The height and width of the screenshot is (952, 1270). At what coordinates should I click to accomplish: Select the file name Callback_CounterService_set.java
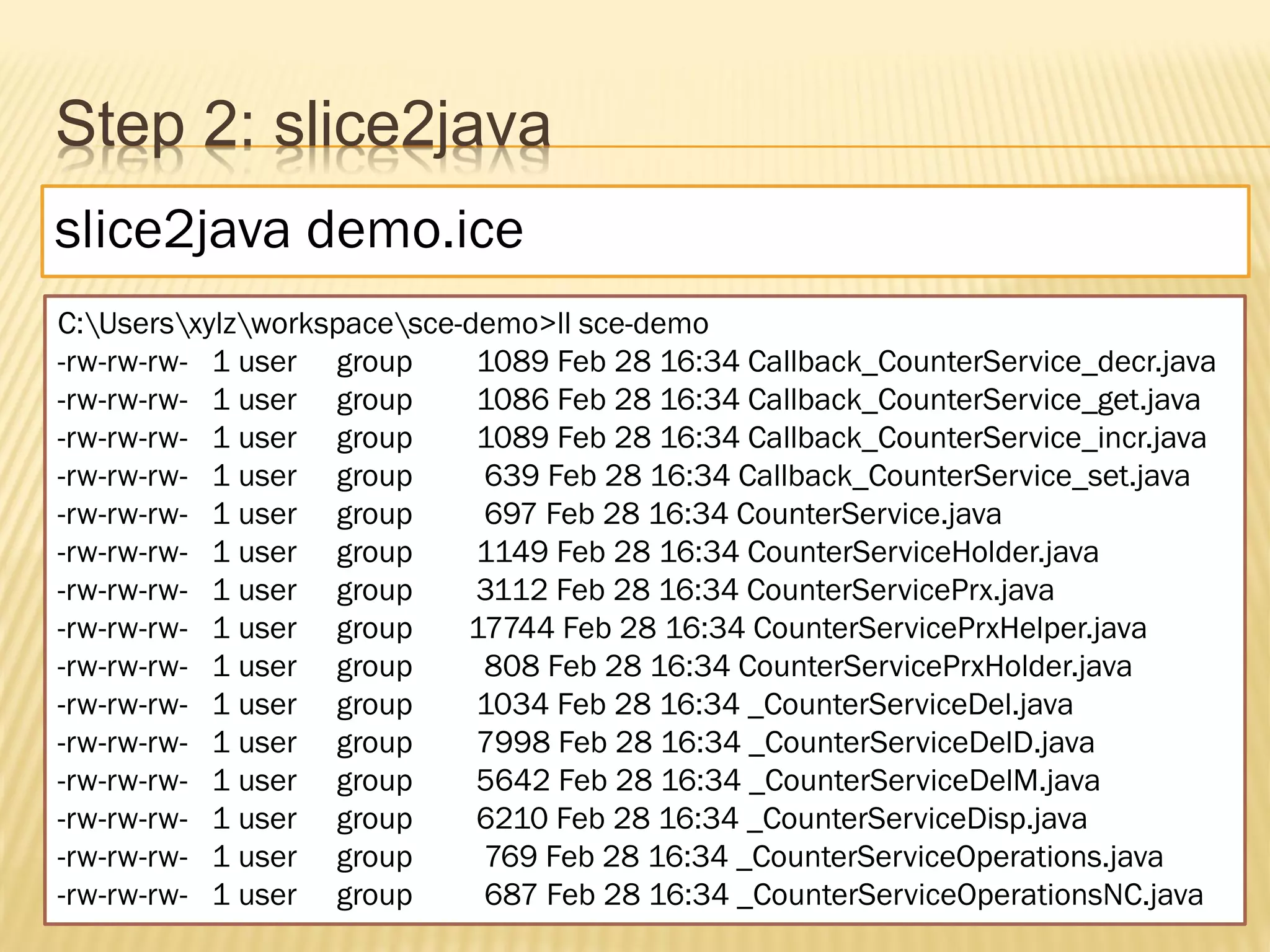pyautogui.click(x=964, y=477)
